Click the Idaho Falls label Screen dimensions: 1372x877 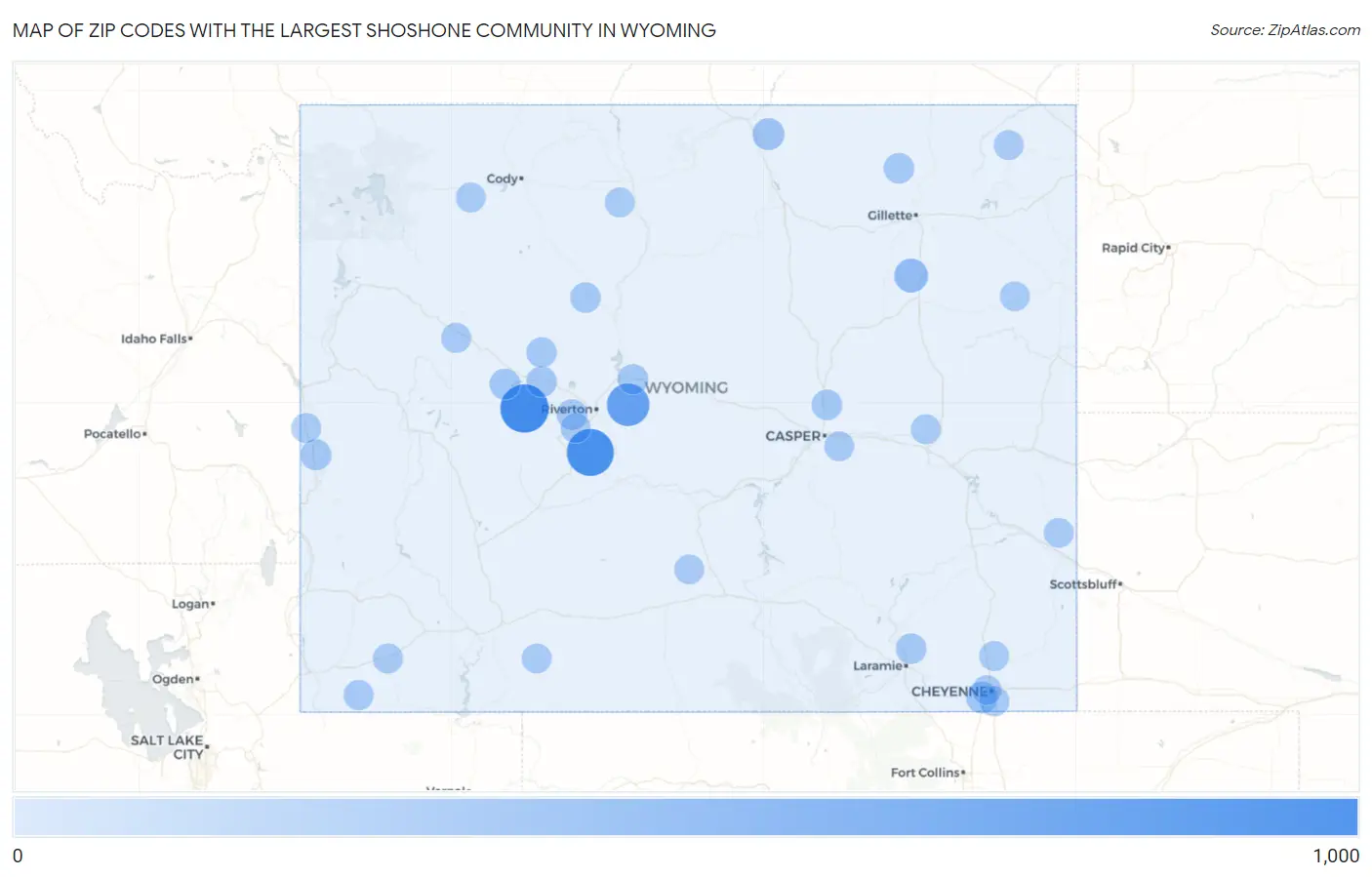(x=156, y=339)
